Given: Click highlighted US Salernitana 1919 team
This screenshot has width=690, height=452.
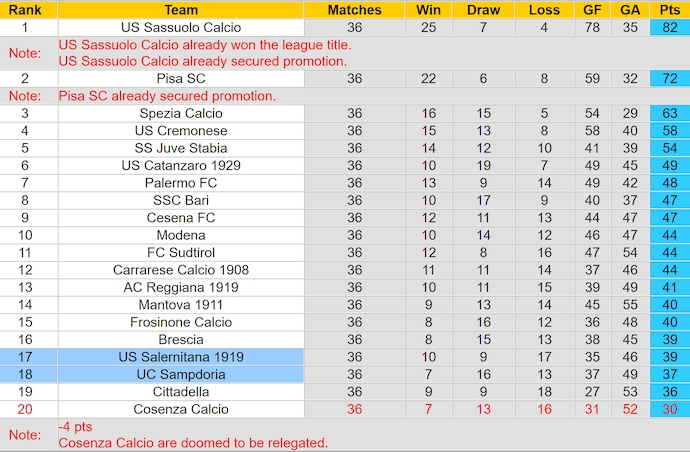Looking at the screenshot, I should pos(181,357).
